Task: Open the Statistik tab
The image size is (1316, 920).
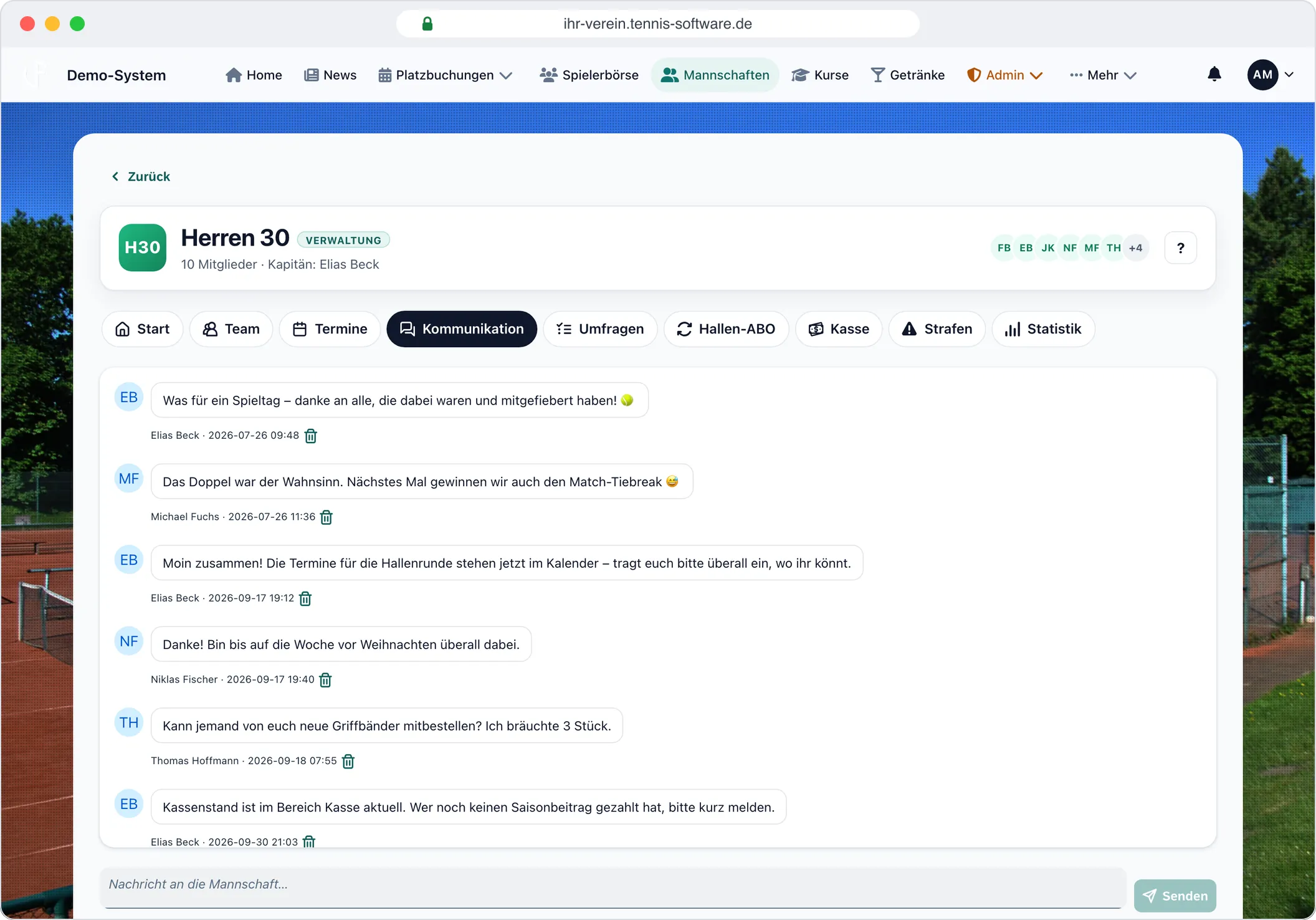Action: pos(1044,329)
